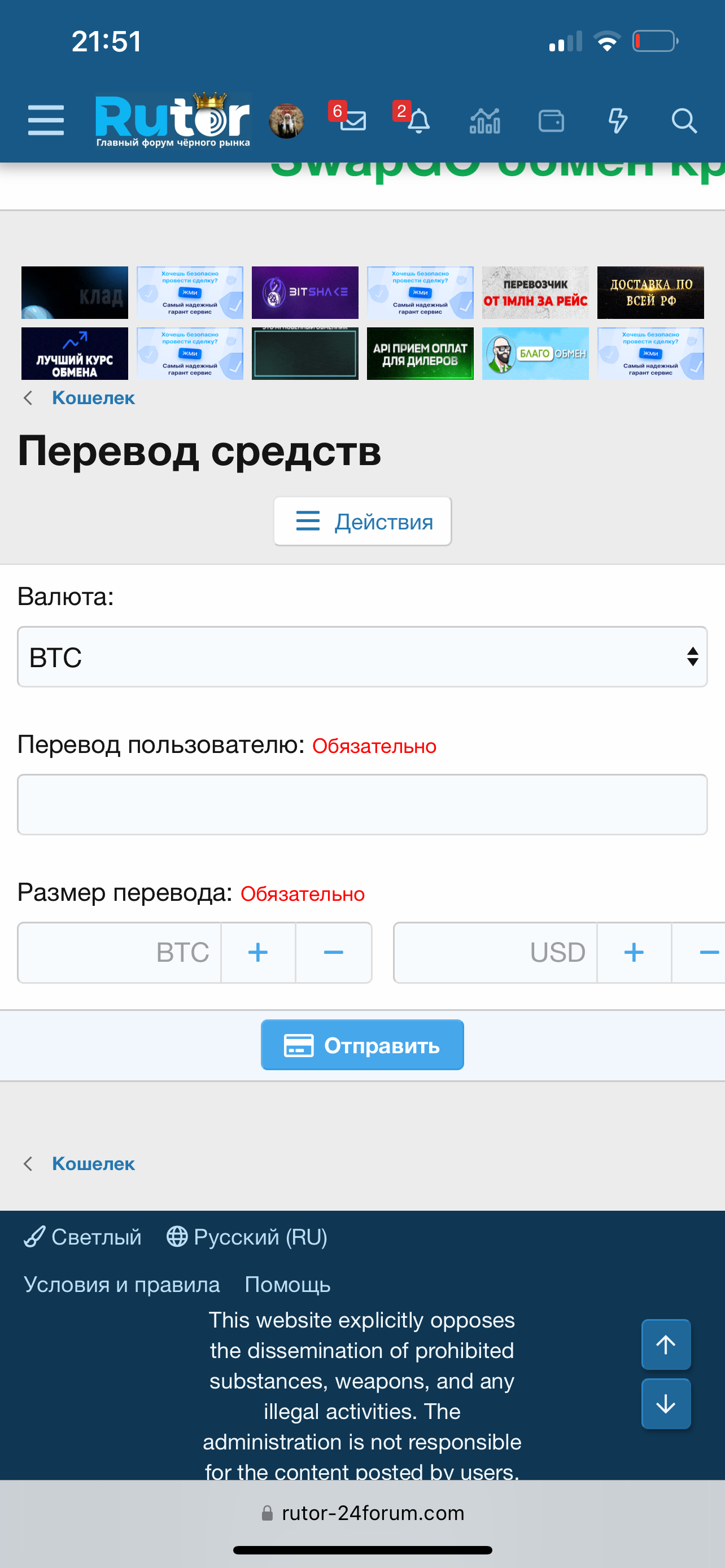
Task: Tap the user avatar in the header
Action: (286, 121)
